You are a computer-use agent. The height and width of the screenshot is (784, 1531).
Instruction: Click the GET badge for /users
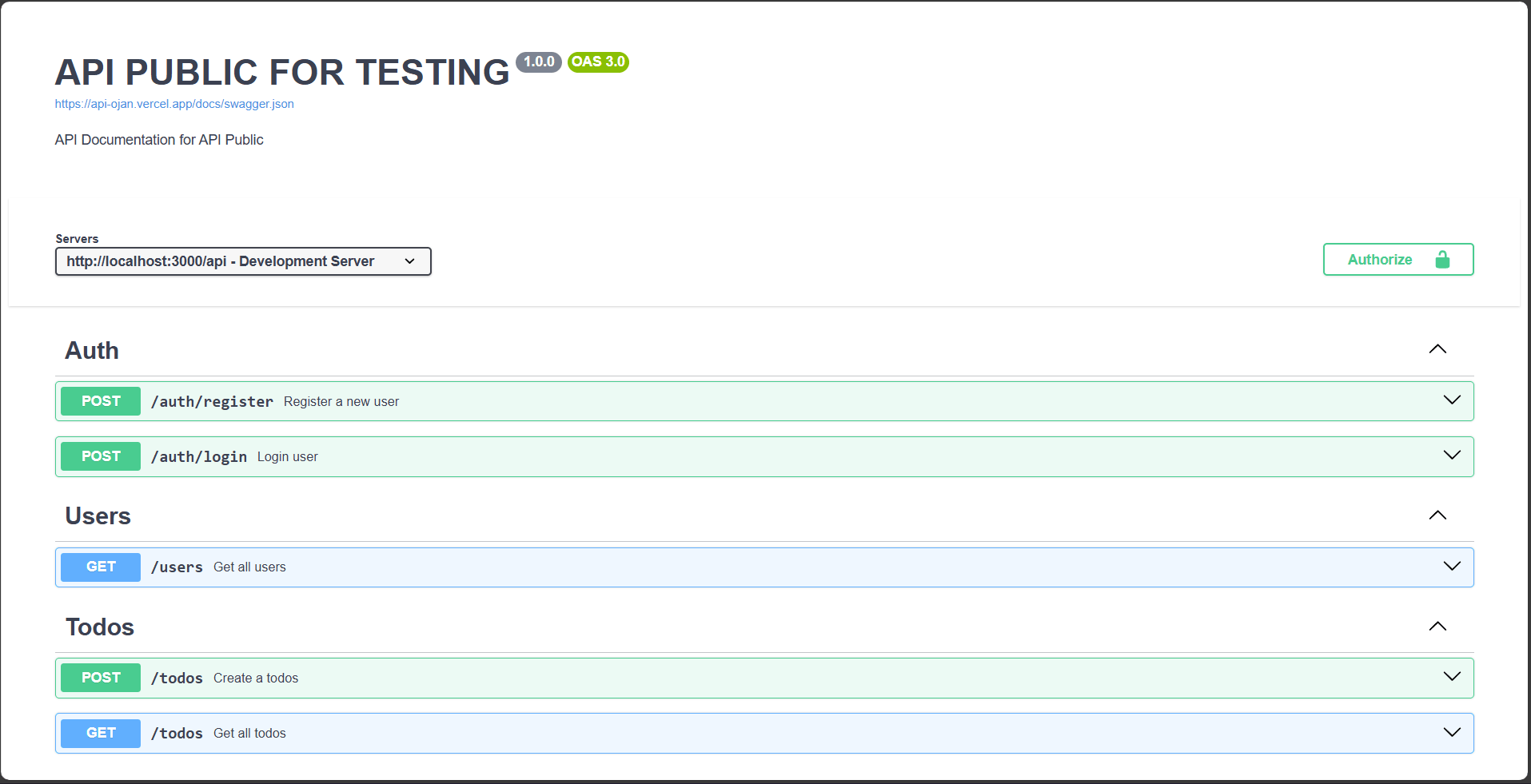point(101,567)
